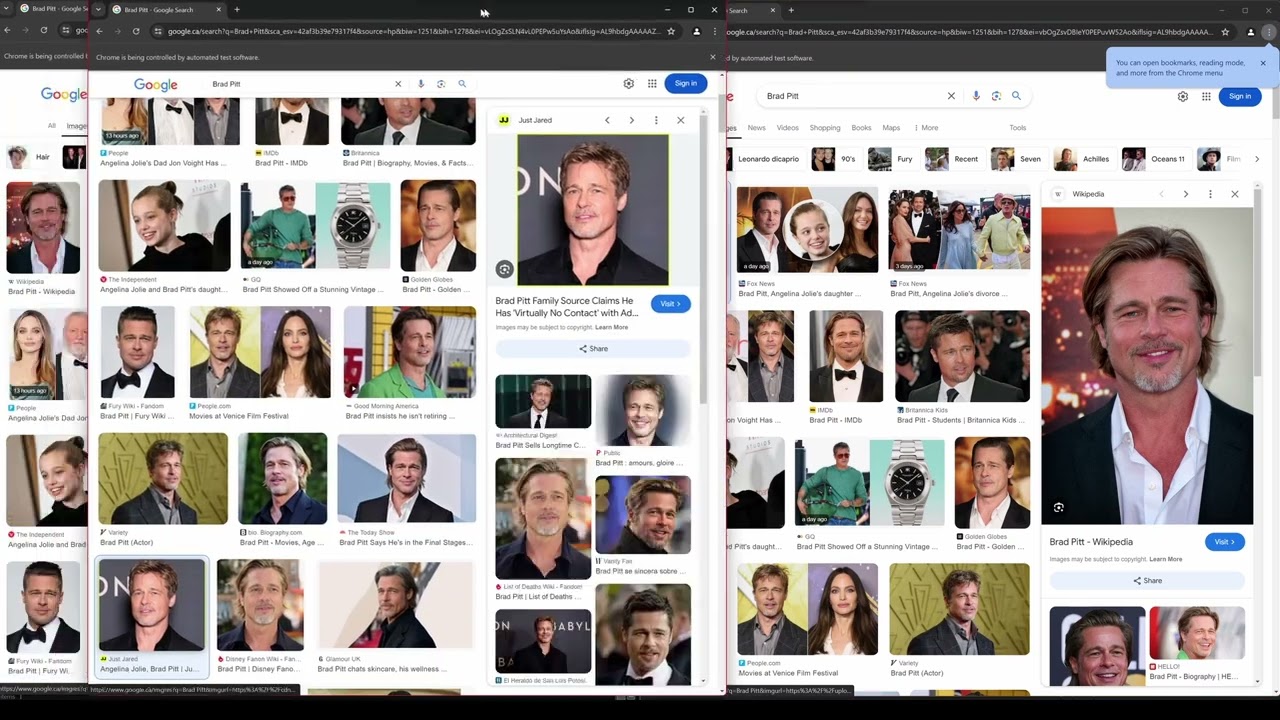Bookmark page in right Chrome window

(1225, 32)
